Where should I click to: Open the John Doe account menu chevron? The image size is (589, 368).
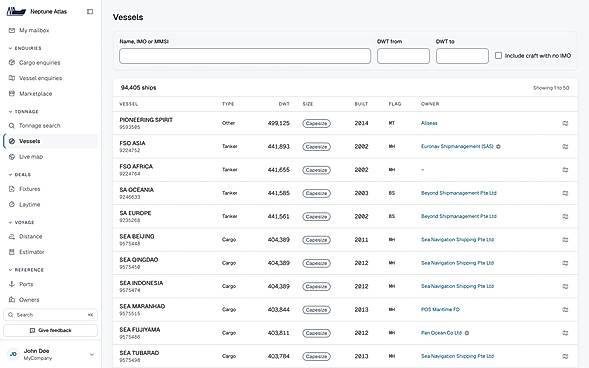pyautogui.click(x=92, y=354)
